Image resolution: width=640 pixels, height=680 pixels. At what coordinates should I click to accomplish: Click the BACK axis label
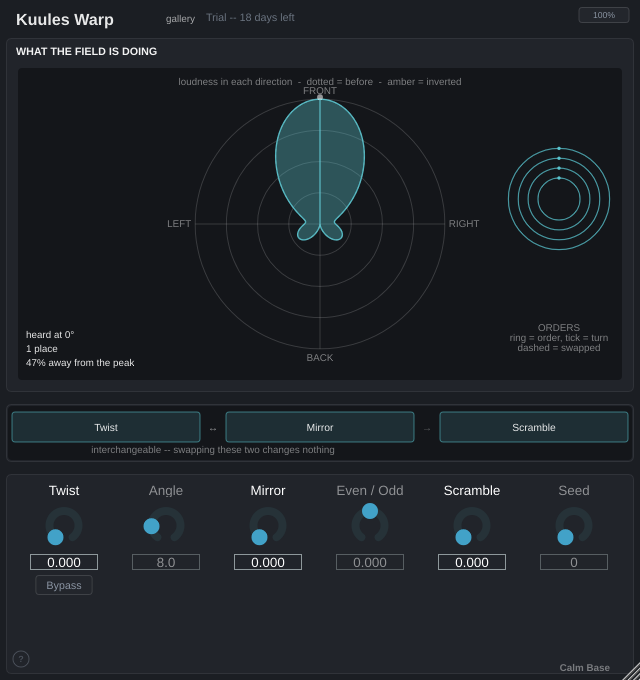click(320, 357)
